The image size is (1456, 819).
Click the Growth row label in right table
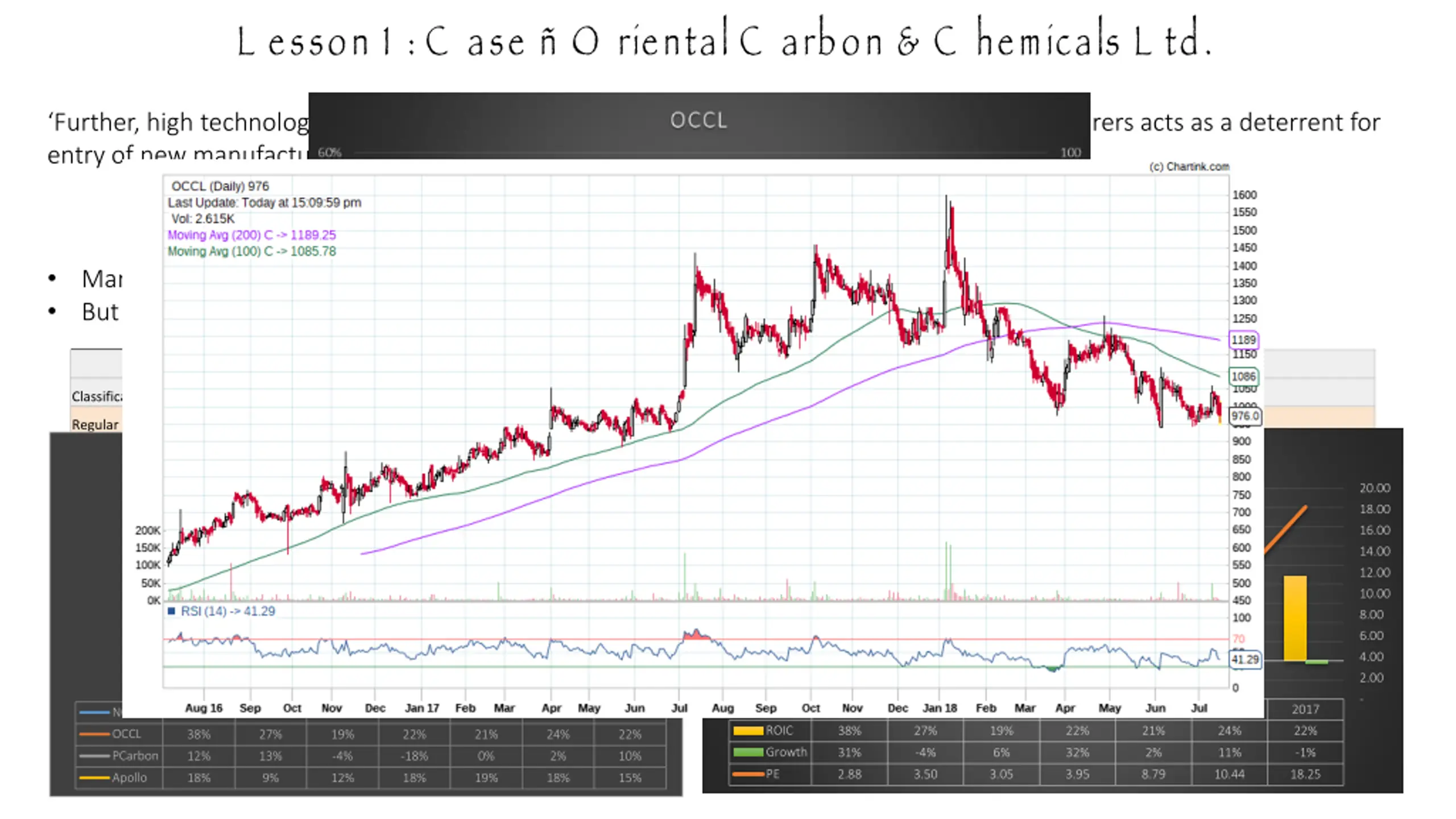[786, 752]
